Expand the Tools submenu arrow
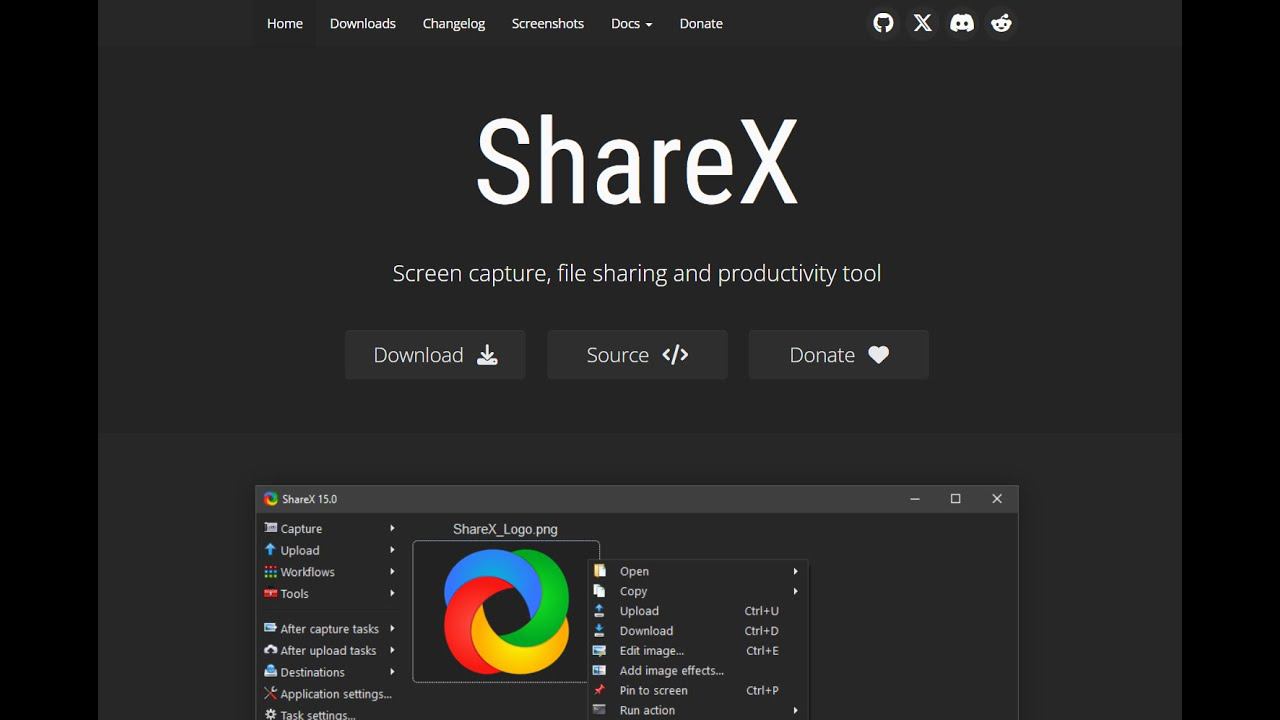Image resolution: width=1280 pixels, height=720 pixels. click(392, 593)
